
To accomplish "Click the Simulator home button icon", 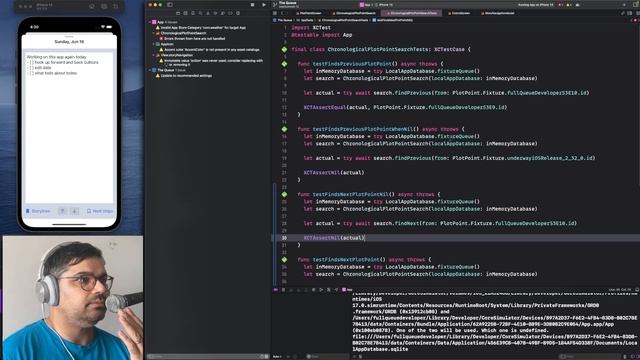I will [92, 7].
